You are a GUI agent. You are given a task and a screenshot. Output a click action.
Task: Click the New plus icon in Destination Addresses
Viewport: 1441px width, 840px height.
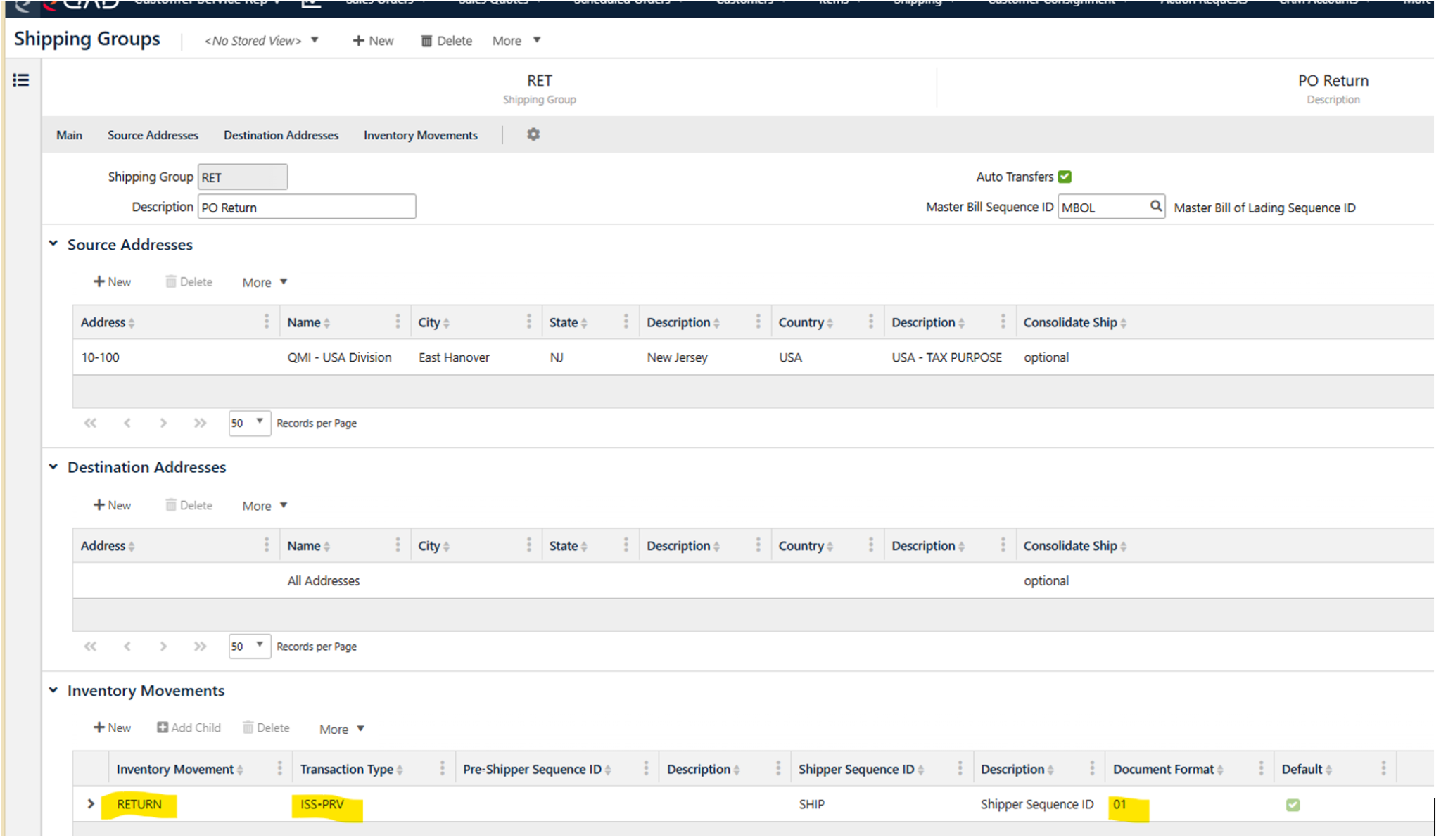pos(99,504)
